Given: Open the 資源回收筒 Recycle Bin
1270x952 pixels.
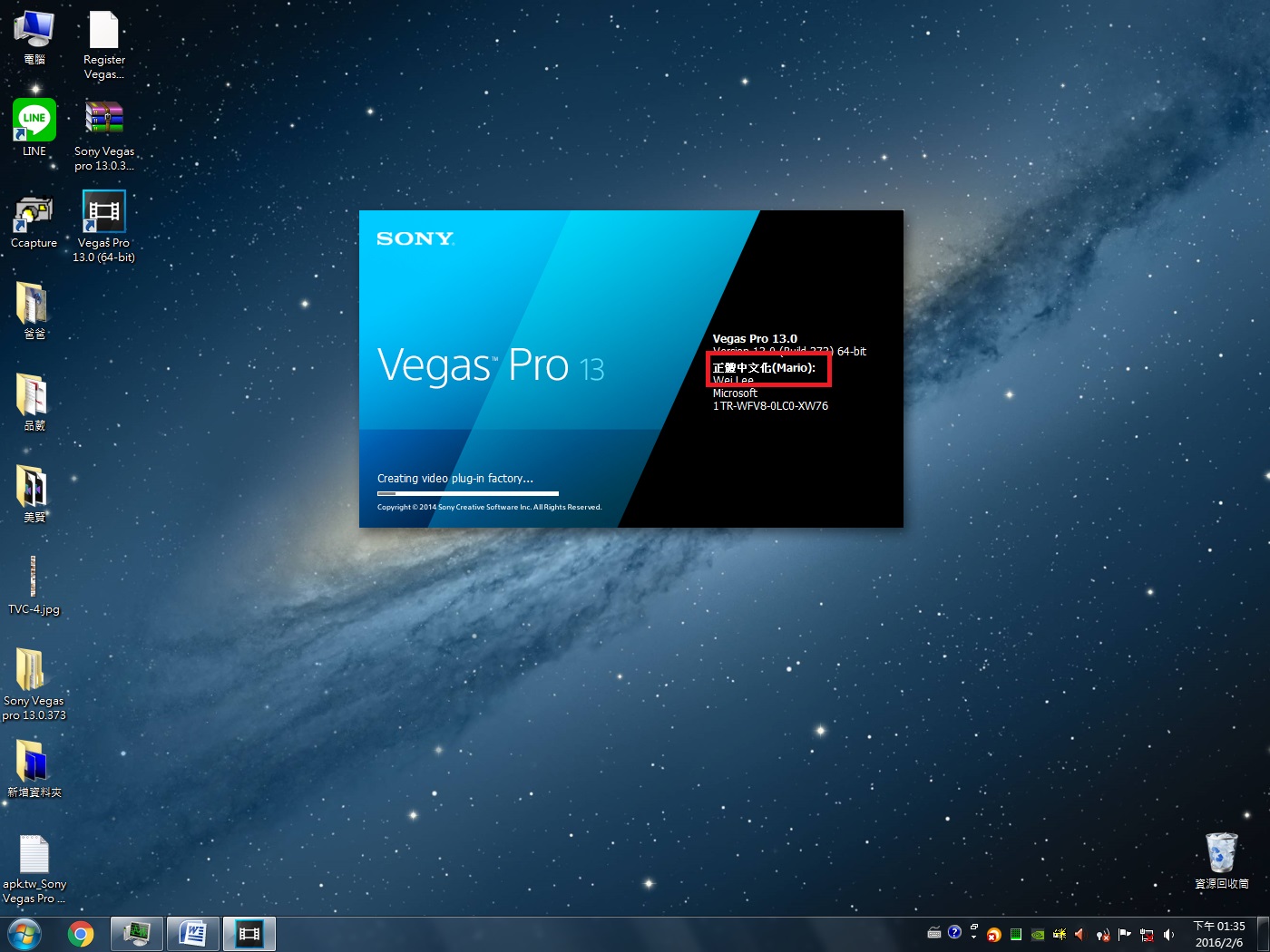Looking at the screenshot, I should pyautogui.click(x=1221, y=861).
